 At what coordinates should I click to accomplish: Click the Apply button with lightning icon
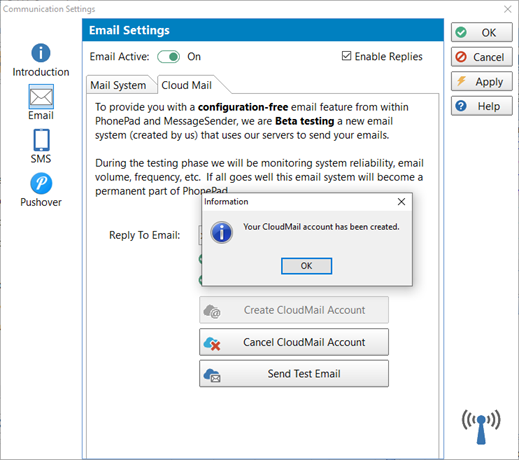(481, 82)
